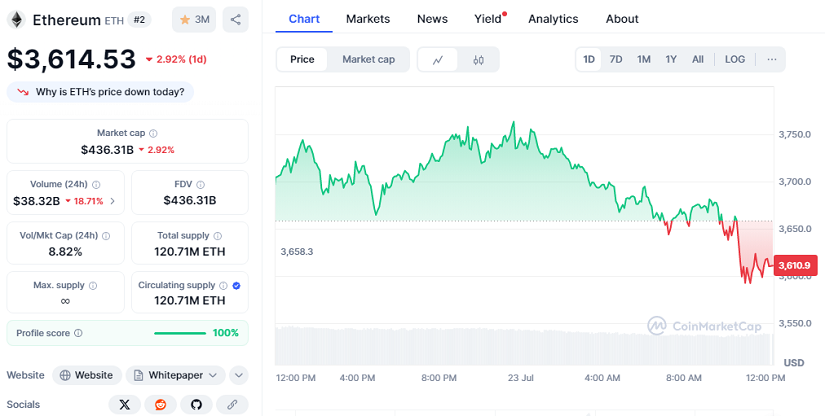825x416 pixels.
Task: Open the Website link button
Action: (x=87, y=376)
